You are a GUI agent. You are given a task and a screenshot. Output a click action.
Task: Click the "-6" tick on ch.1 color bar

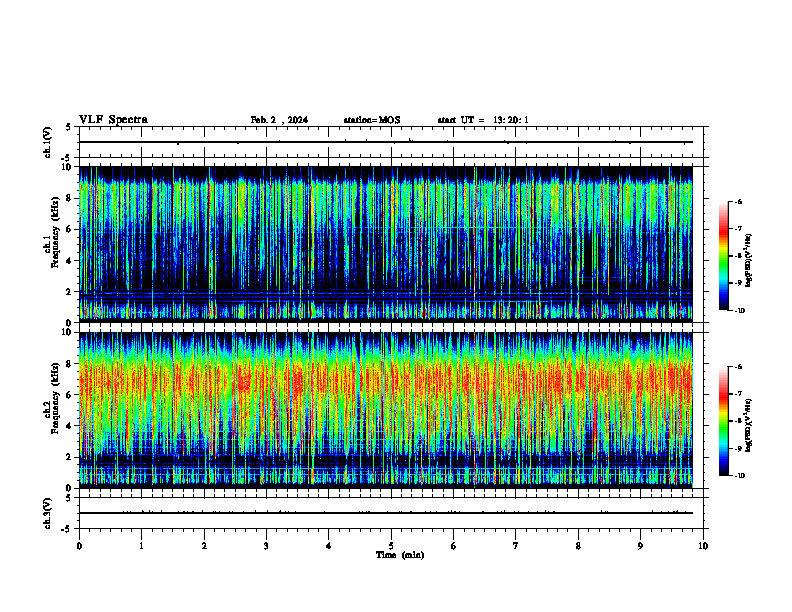(739, 201)
